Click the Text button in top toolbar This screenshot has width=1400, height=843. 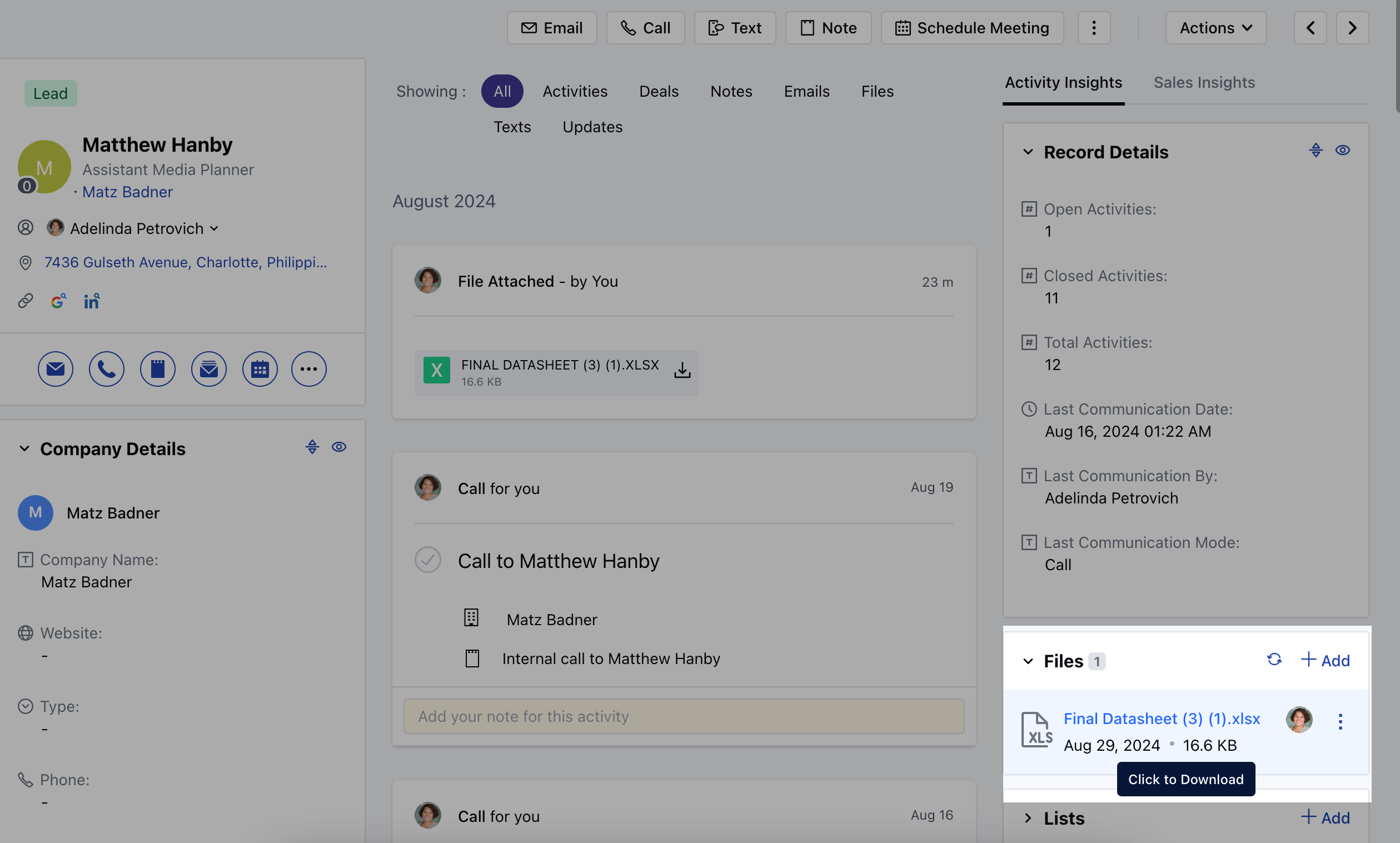tap(734, 28)
